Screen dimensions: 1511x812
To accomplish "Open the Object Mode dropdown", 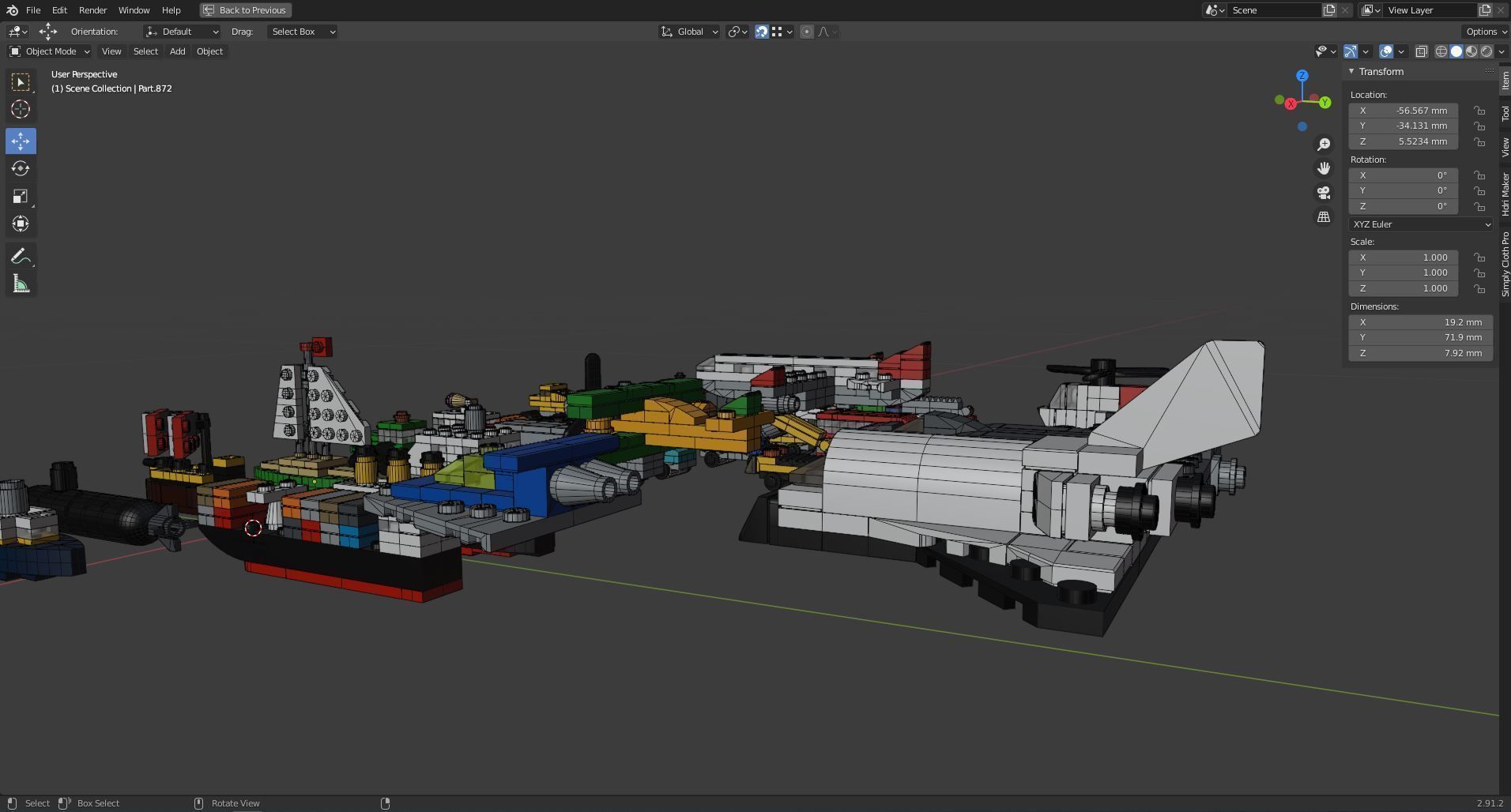I will click(49, 51).
